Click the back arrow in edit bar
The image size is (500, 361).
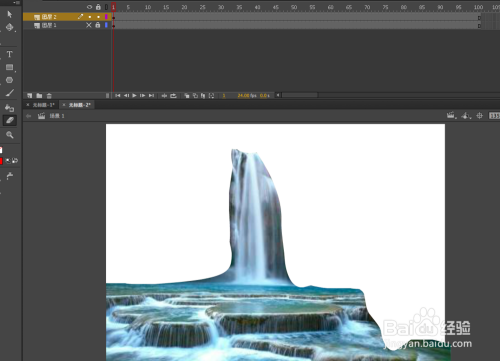(29, 116)
